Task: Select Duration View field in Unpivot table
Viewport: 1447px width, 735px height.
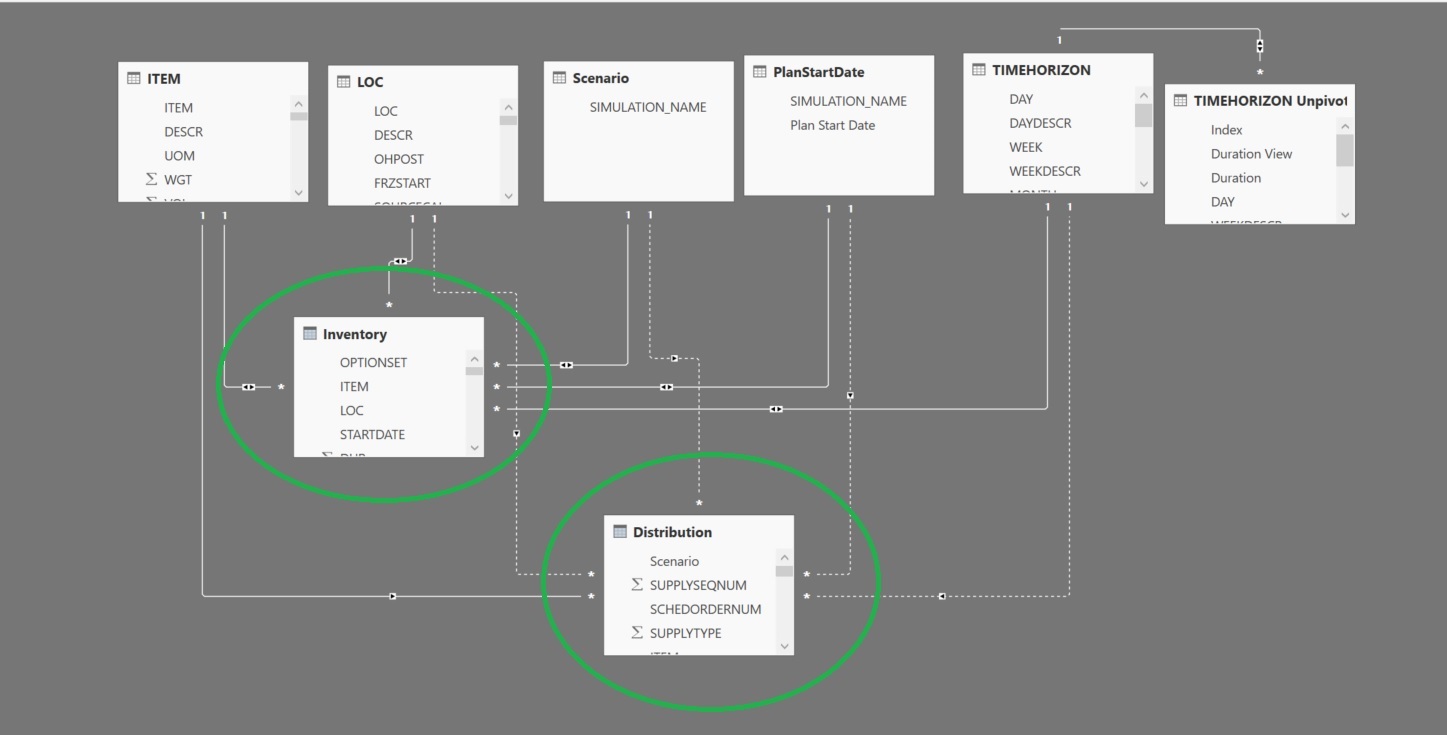Action: [1251, 154]
